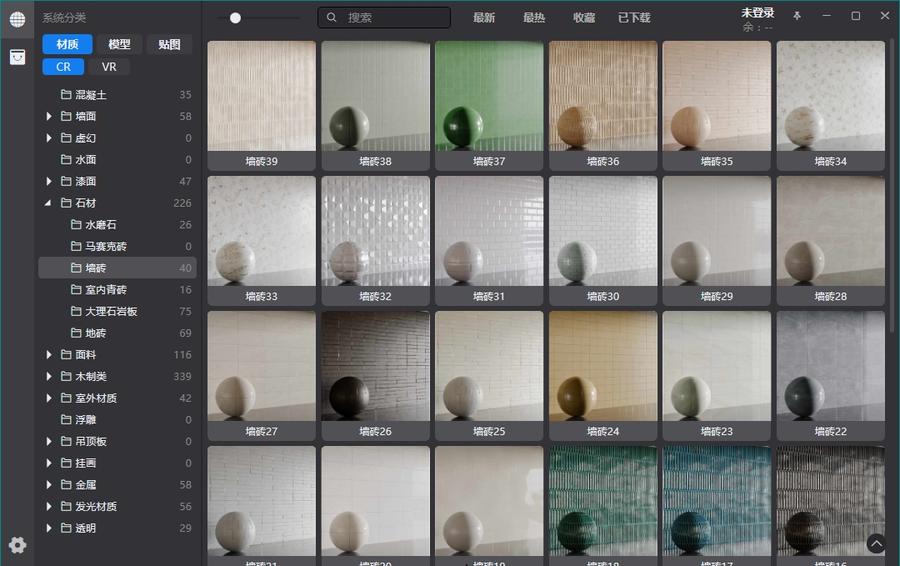Expand the 室外材质 folder arrow
The image size is (900, 566).
coord(49,398)
